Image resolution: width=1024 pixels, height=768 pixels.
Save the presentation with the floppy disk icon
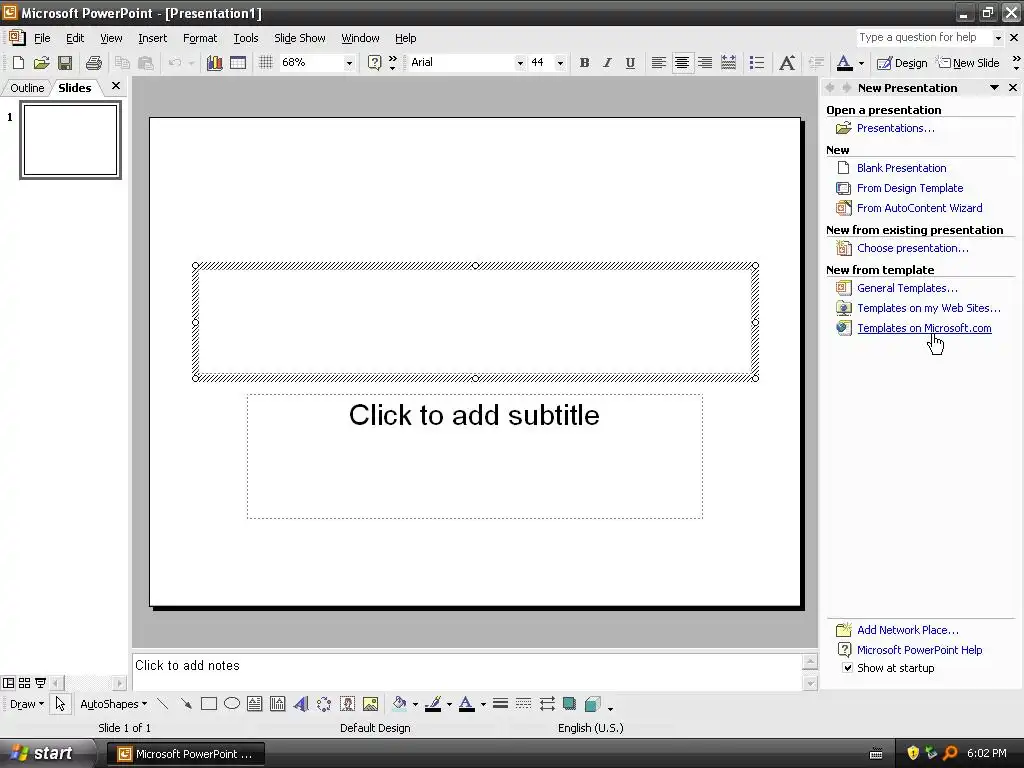click(65, 63)
